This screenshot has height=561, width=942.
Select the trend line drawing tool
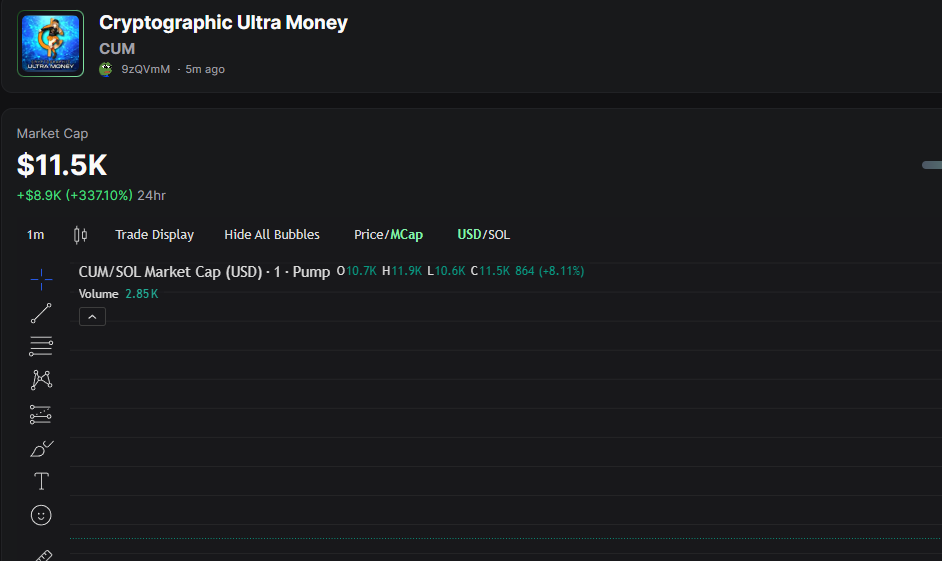click(x=41, y=313)
